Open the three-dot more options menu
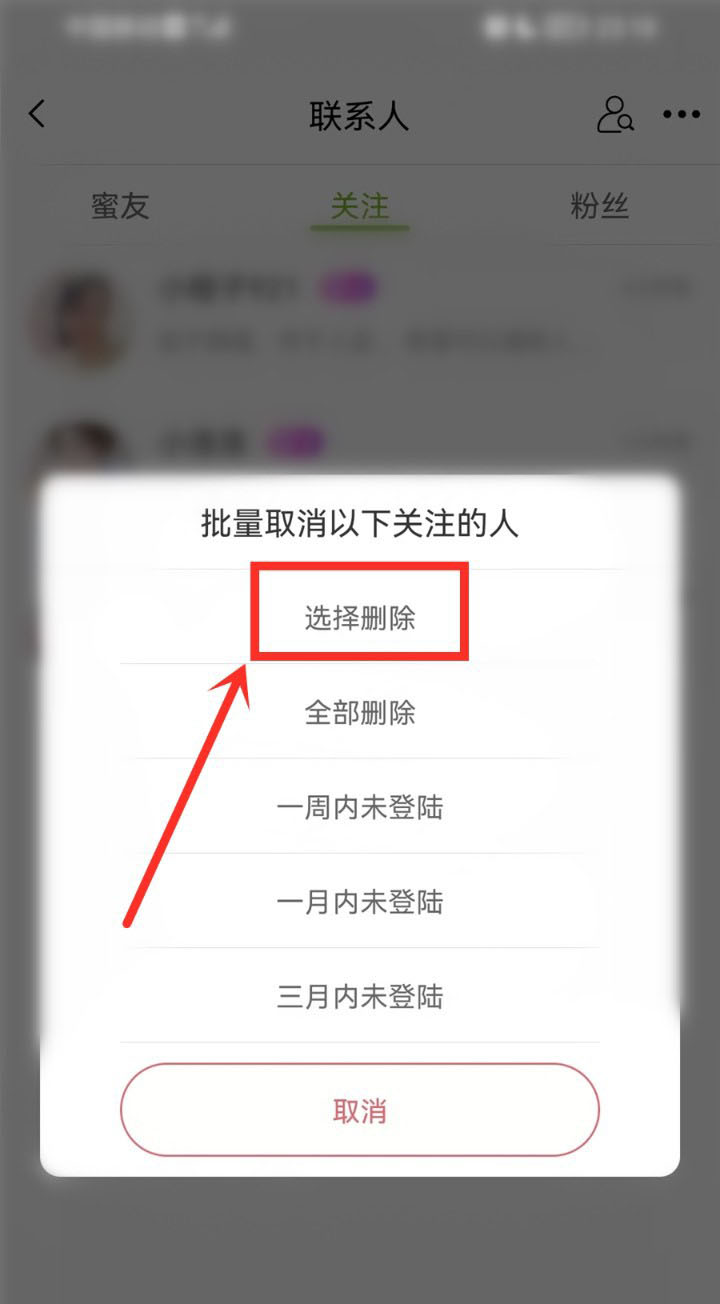 pos(682,115)
